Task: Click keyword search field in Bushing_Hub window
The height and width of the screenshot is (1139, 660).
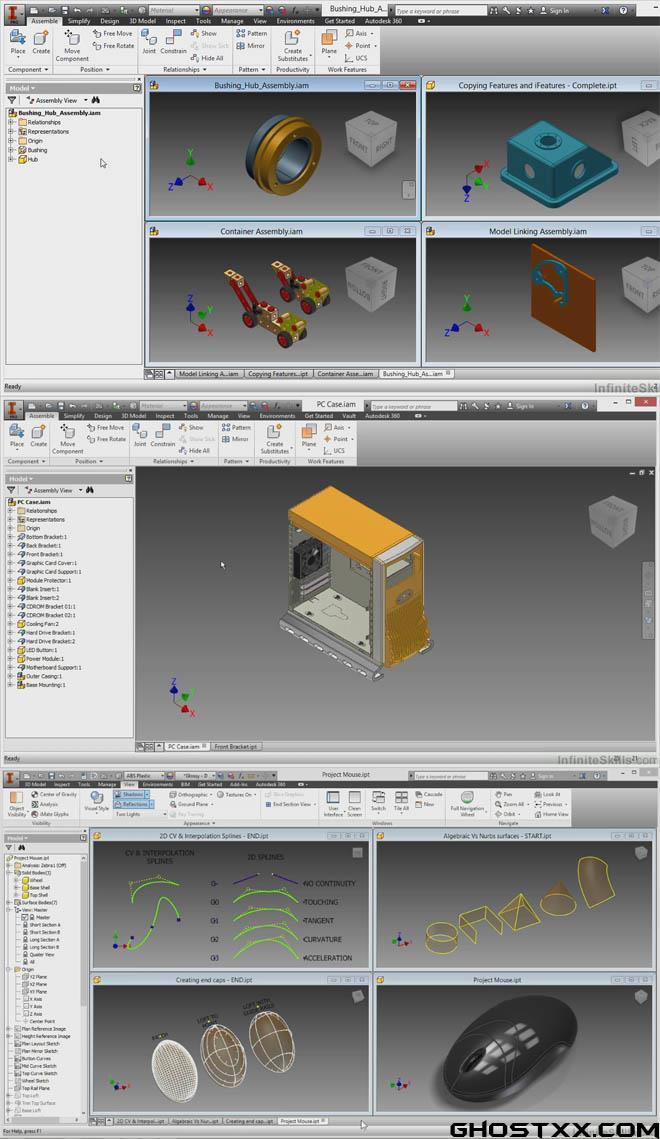Action: pos(440,11)
